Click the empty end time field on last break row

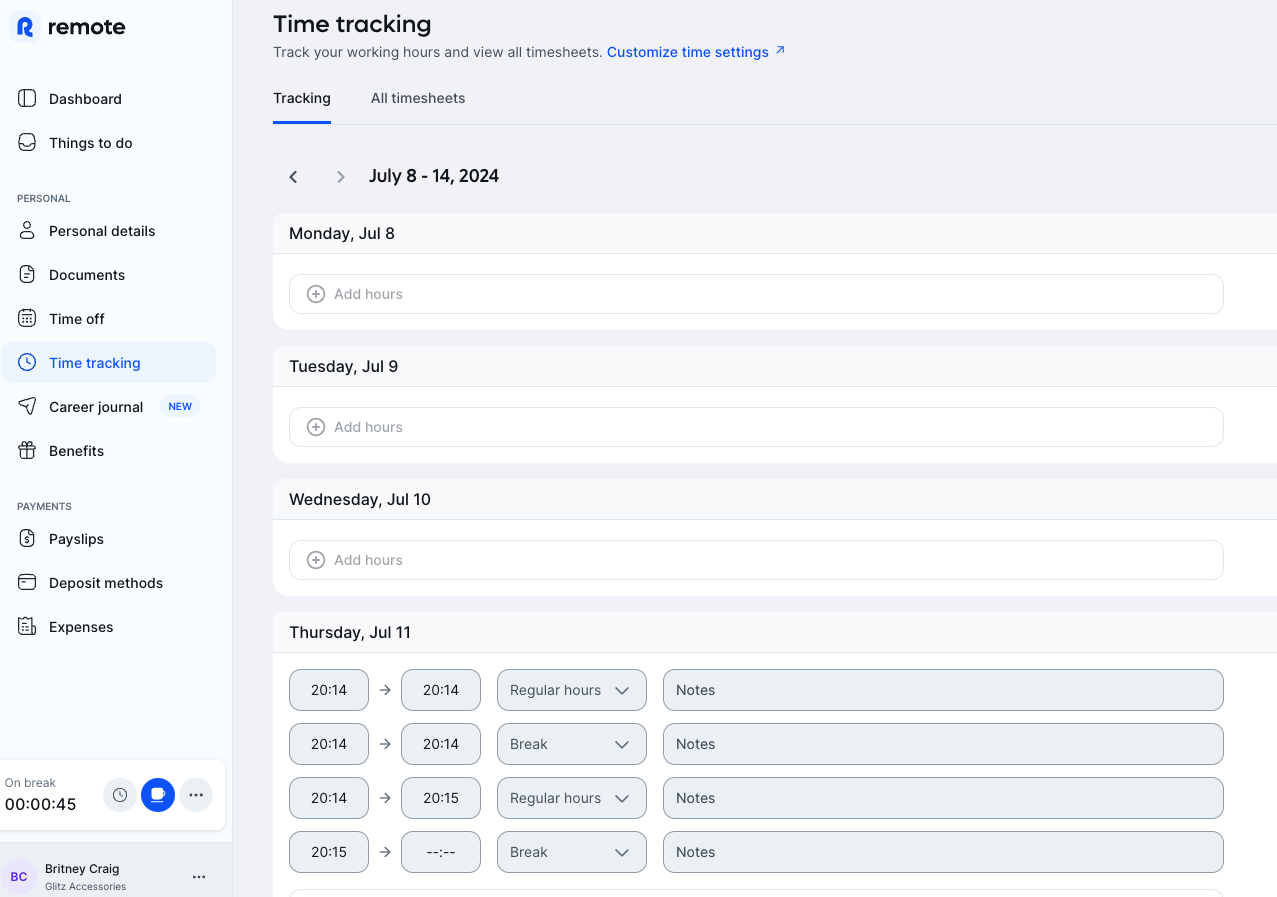click(x=440, y=851)
